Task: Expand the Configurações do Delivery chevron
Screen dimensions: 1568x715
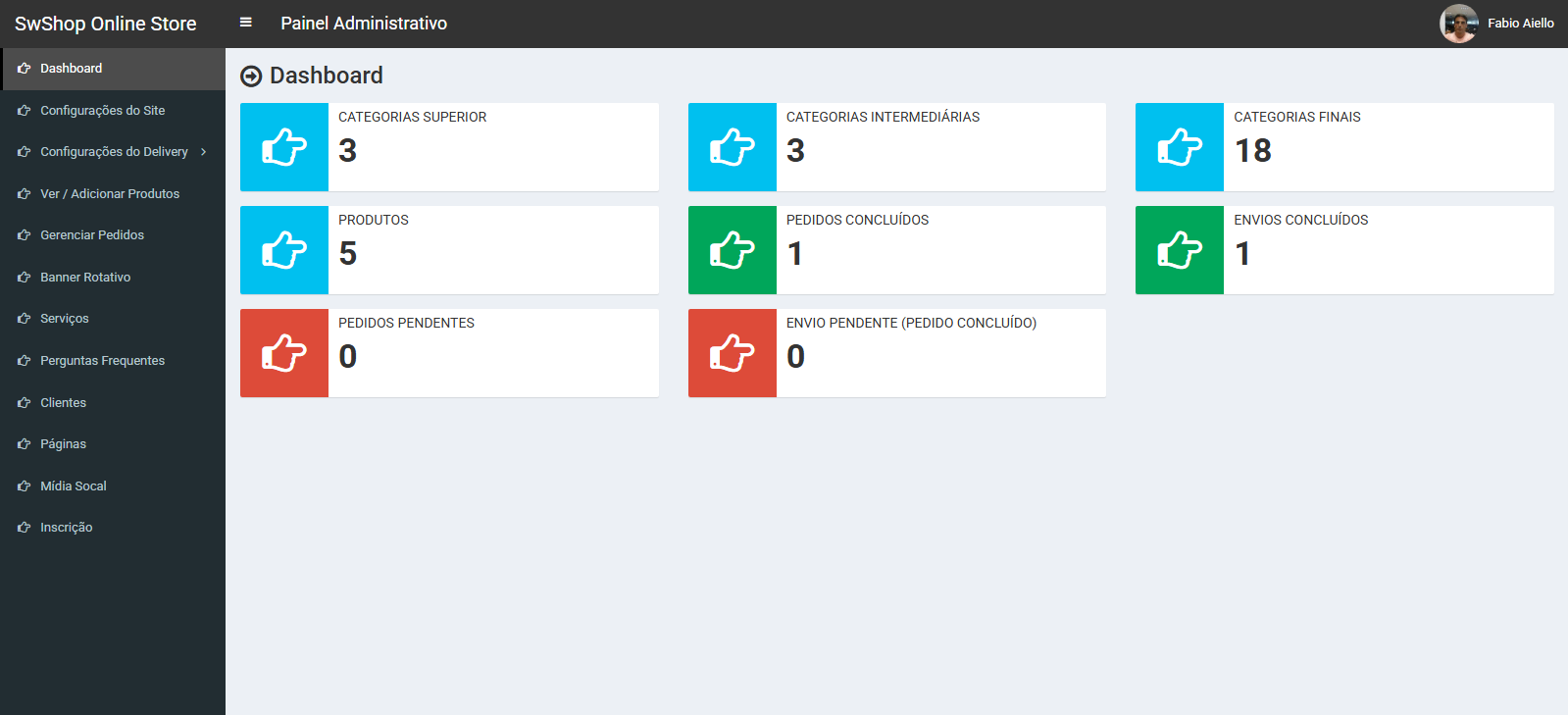Action: pos(203,152)
